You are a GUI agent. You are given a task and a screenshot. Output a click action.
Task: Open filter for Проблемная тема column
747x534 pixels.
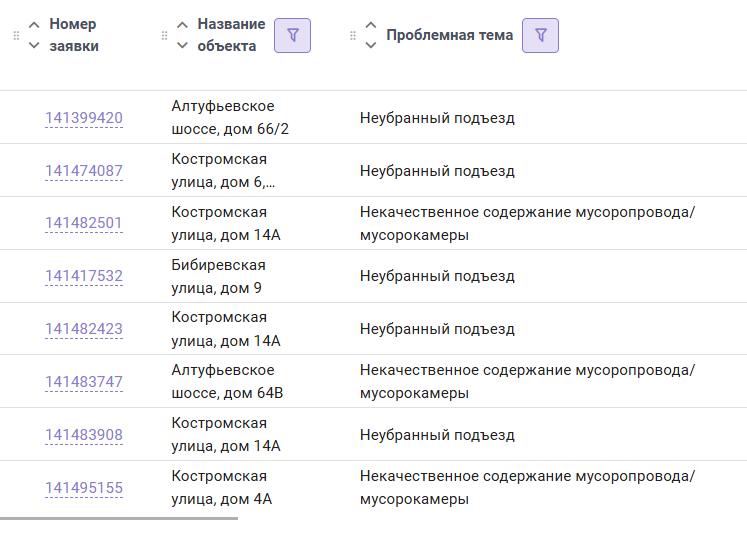540,35
